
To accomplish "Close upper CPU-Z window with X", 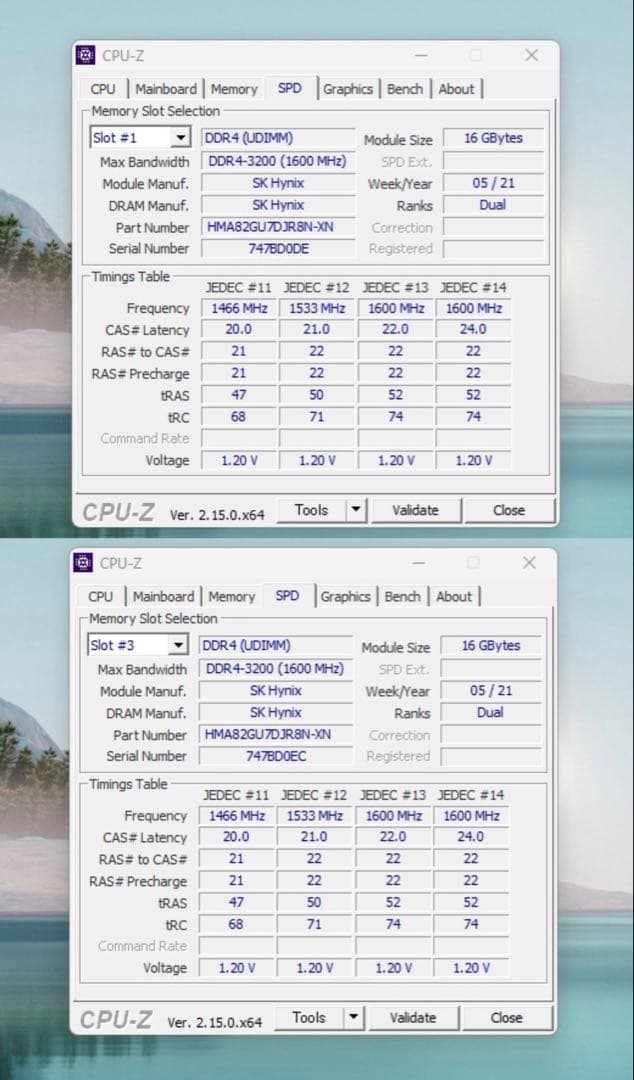I will tap(531, 55).
